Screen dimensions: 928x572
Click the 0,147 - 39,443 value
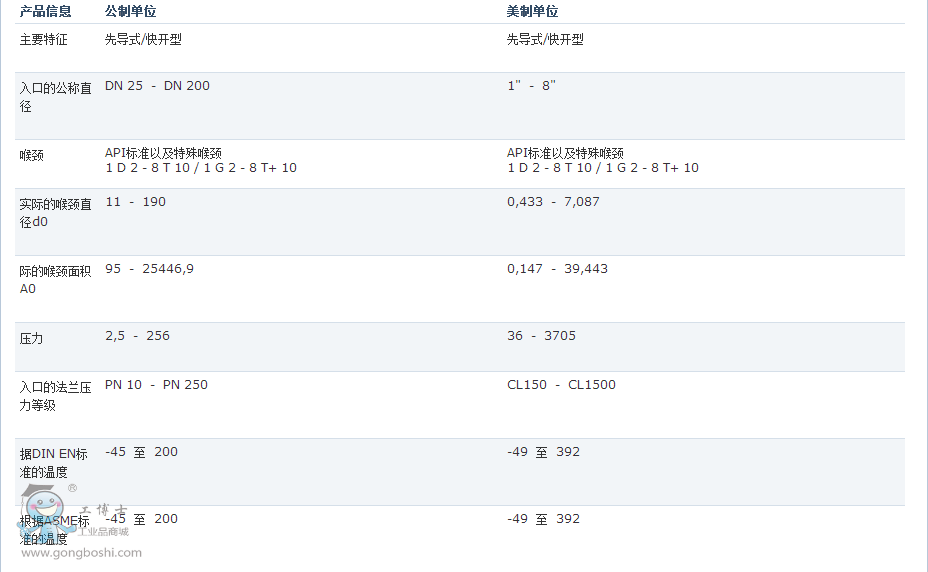557,269
